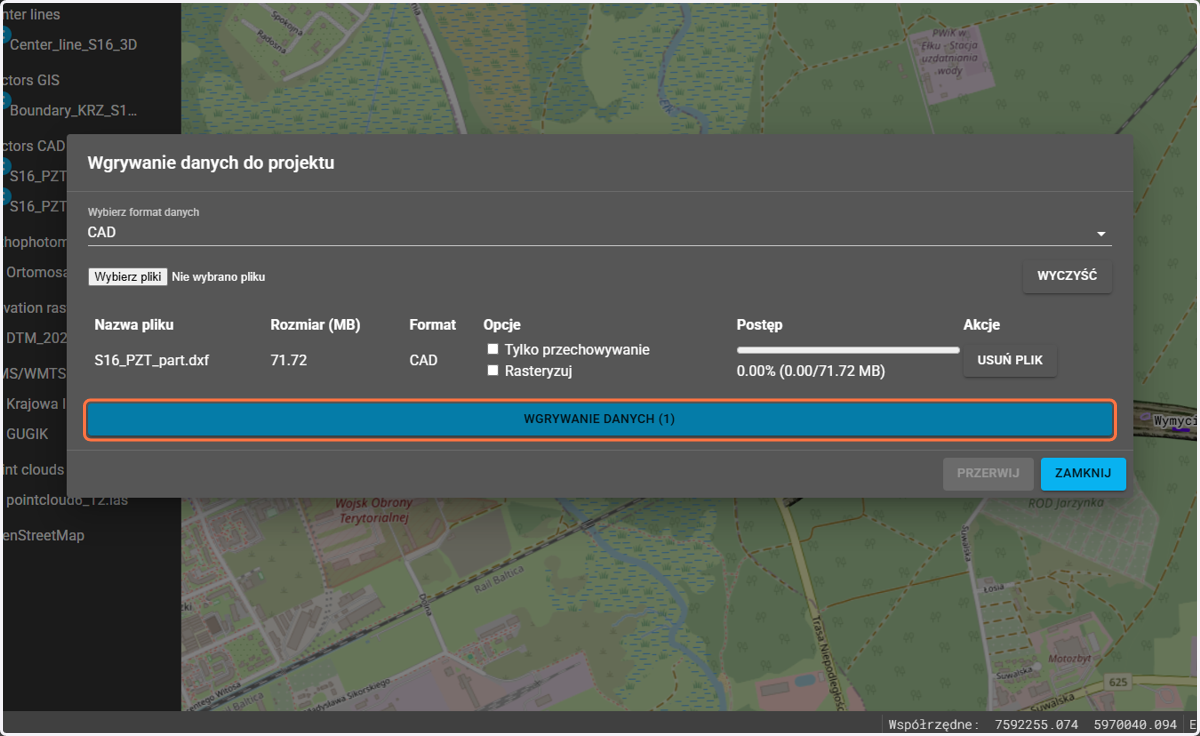Viewport: 1200px width, 736px height.
Task: Click the OpenStreetMap entry in sidebar
Action: click(x=43, y=536)
